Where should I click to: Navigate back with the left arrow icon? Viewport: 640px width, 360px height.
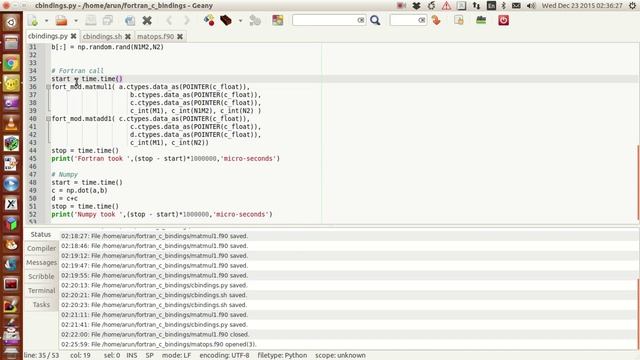click(x=169, y=20)
